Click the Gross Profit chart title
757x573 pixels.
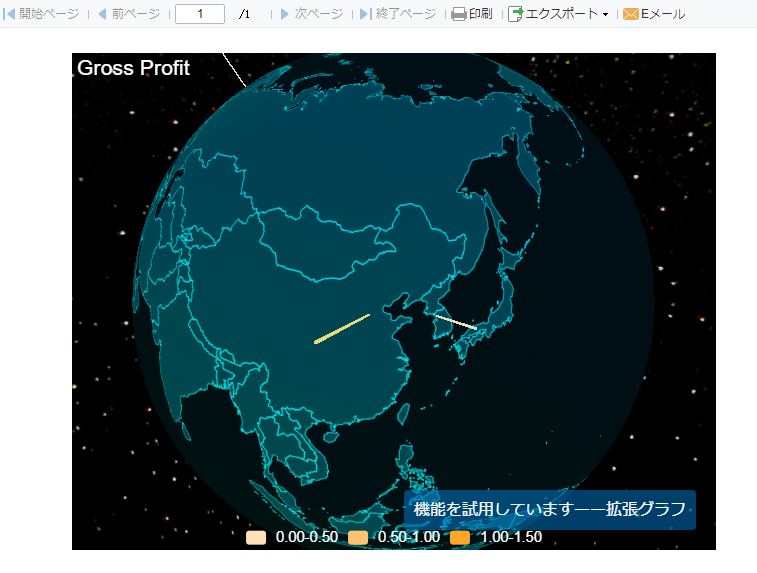click(x=134, y=68)
